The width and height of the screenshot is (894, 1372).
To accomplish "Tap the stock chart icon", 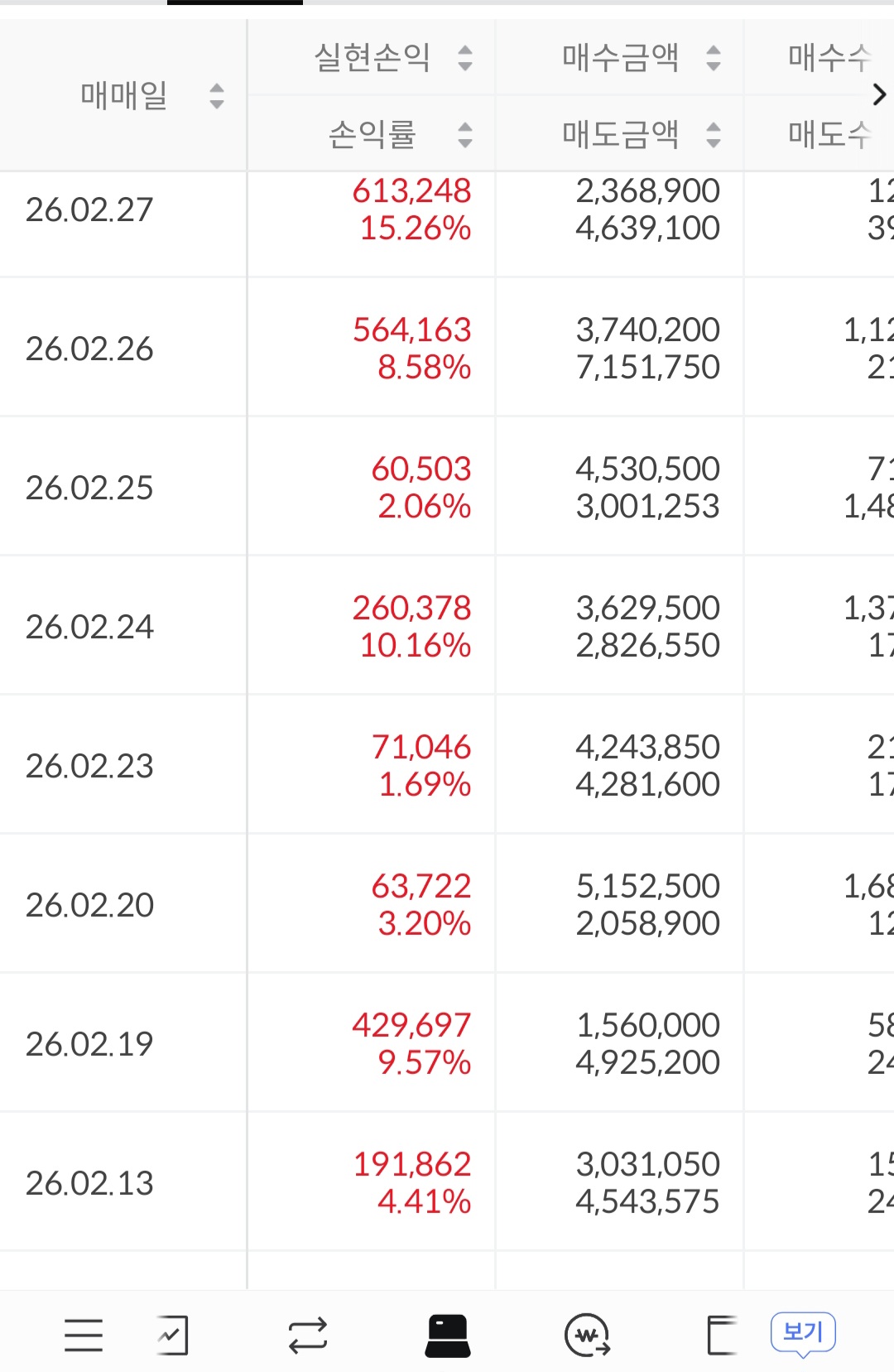I will coord(173,1335).
